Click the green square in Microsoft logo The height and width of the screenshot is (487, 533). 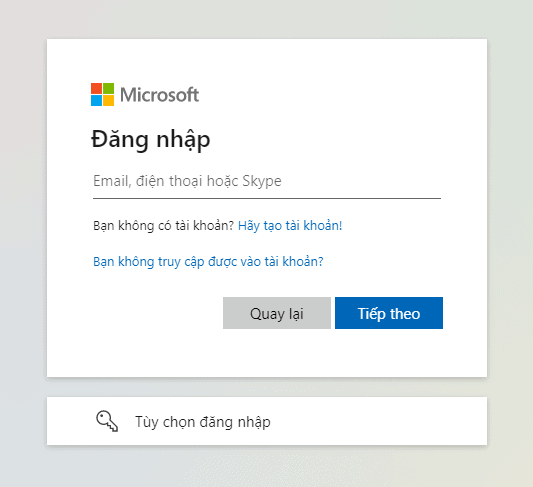(x=108, y=88)
